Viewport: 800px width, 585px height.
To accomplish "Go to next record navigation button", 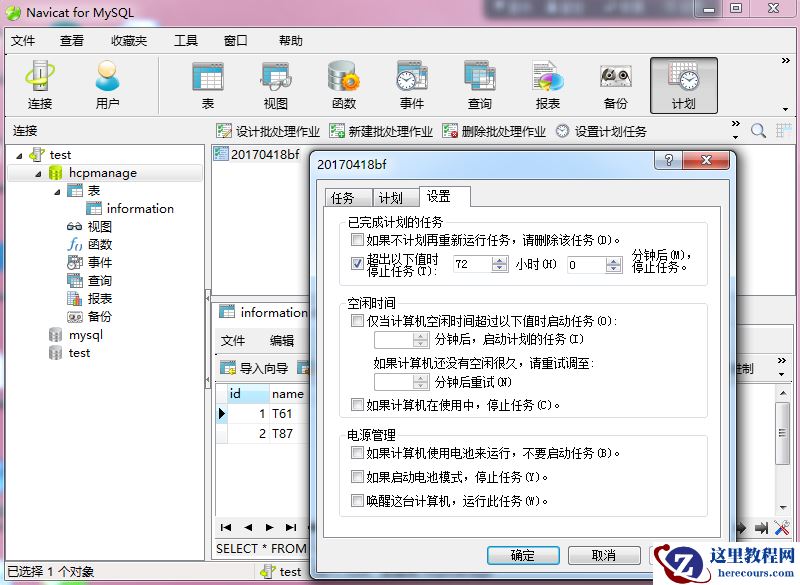I will point(269,527).
